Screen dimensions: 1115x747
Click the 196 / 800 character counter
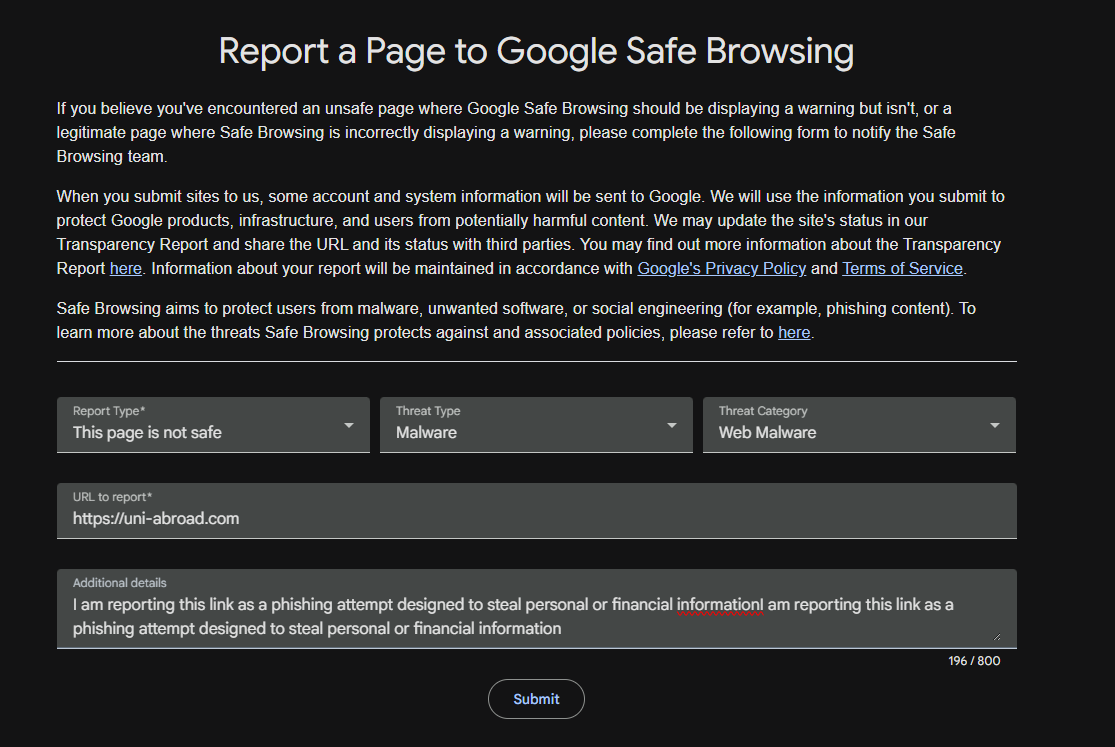pos(973,661)
